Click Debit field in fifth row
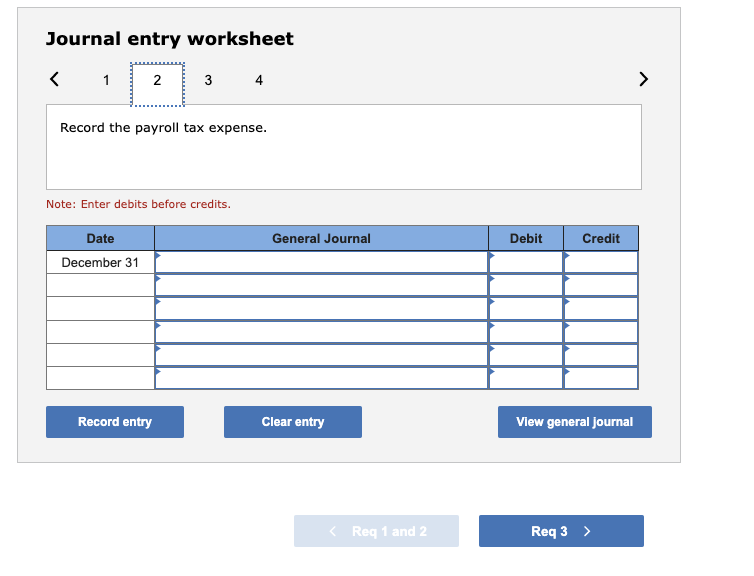754x576 pixels. pyautogui.click(x=526, y=355)
